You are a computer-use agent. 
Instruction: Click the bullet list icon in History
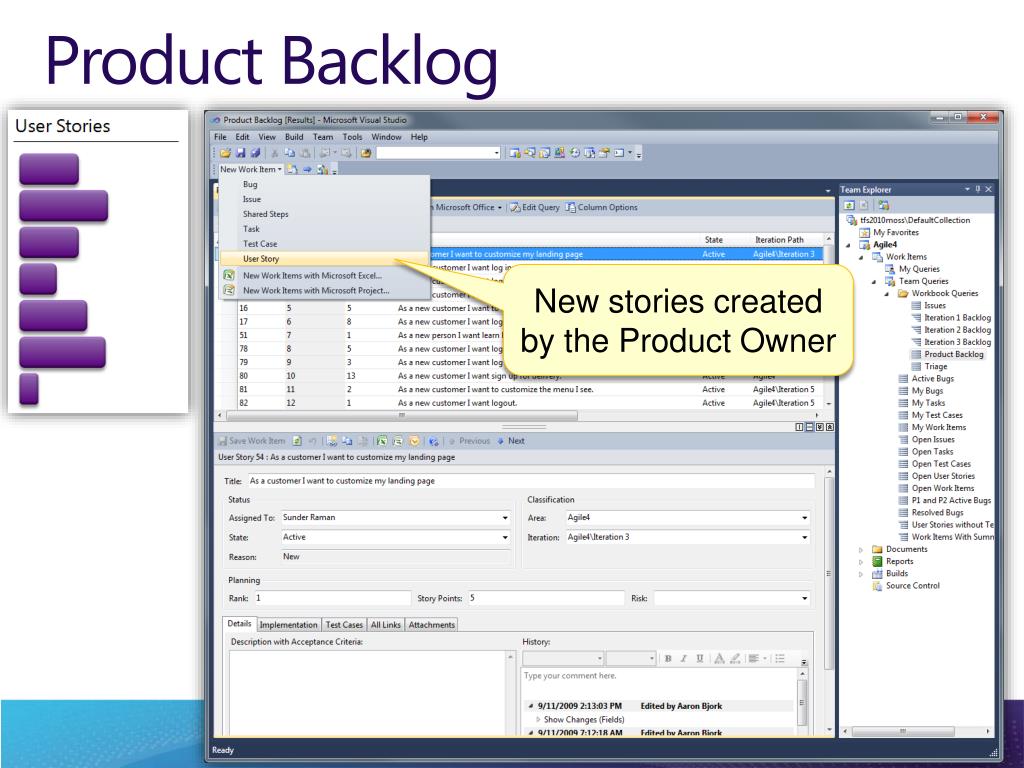(780, 658)
